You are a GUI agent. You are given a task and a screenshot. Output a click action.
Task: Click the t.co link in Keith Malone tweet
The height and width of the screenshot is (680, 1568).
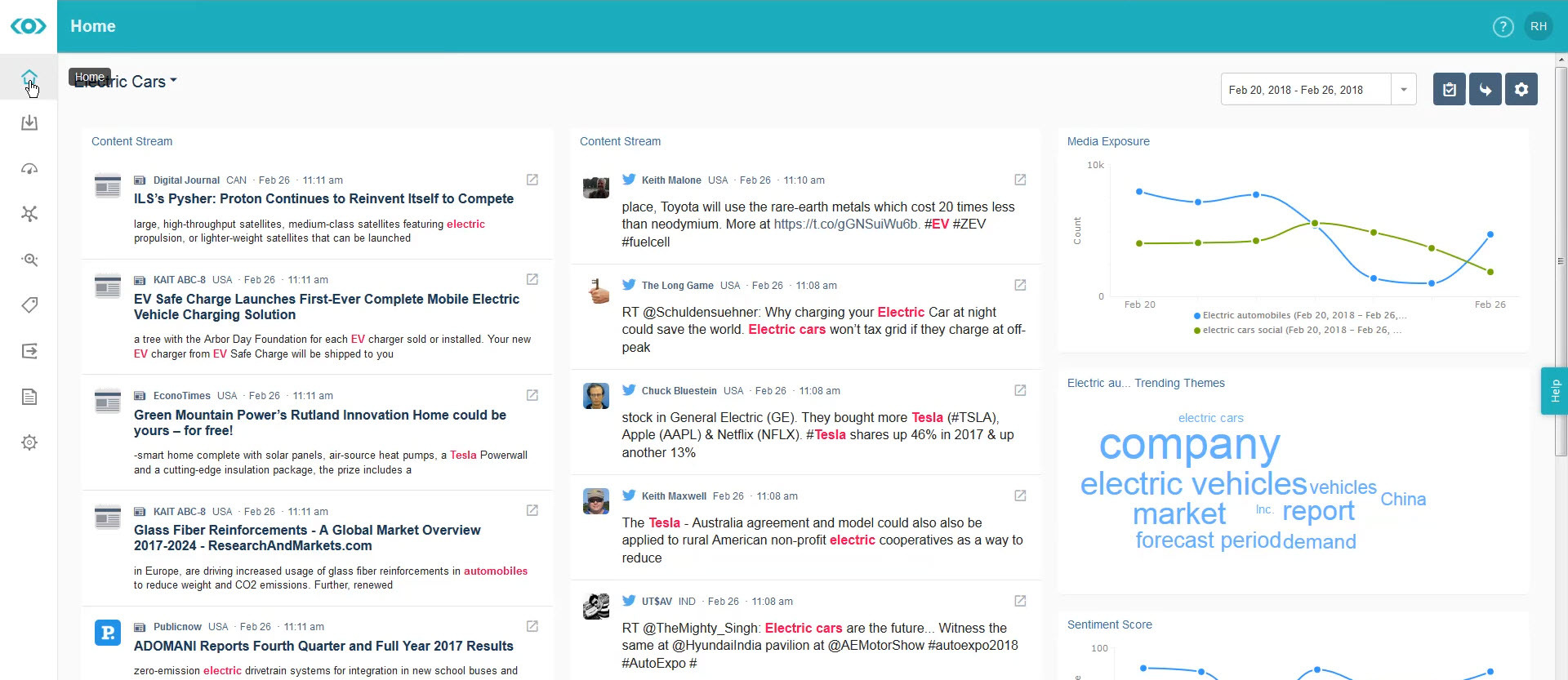[x=847, y=224]
